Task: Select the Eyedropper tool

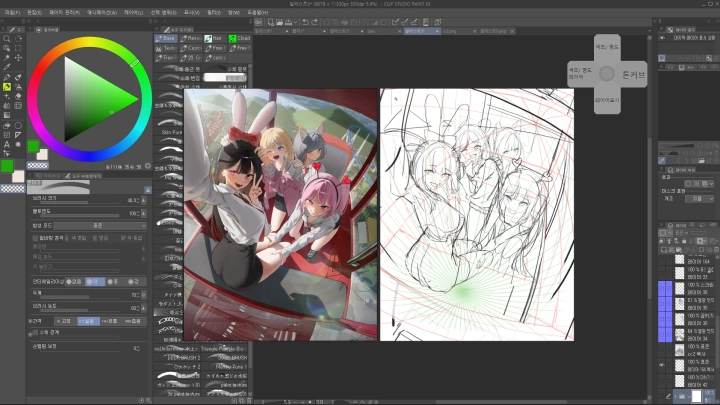Action: coord(6,68)
